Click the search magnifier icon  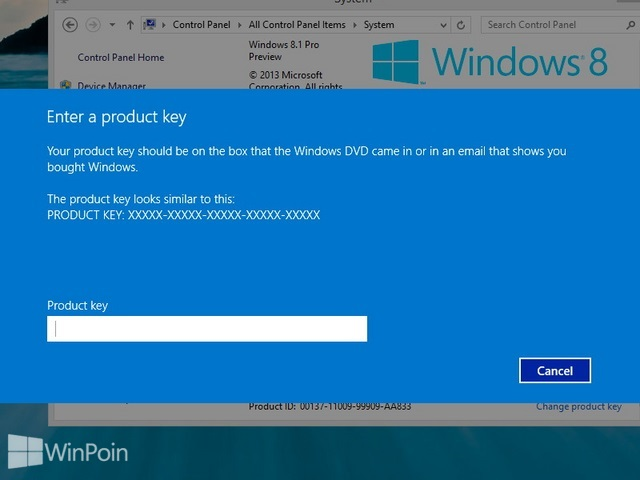coord(631,25)
